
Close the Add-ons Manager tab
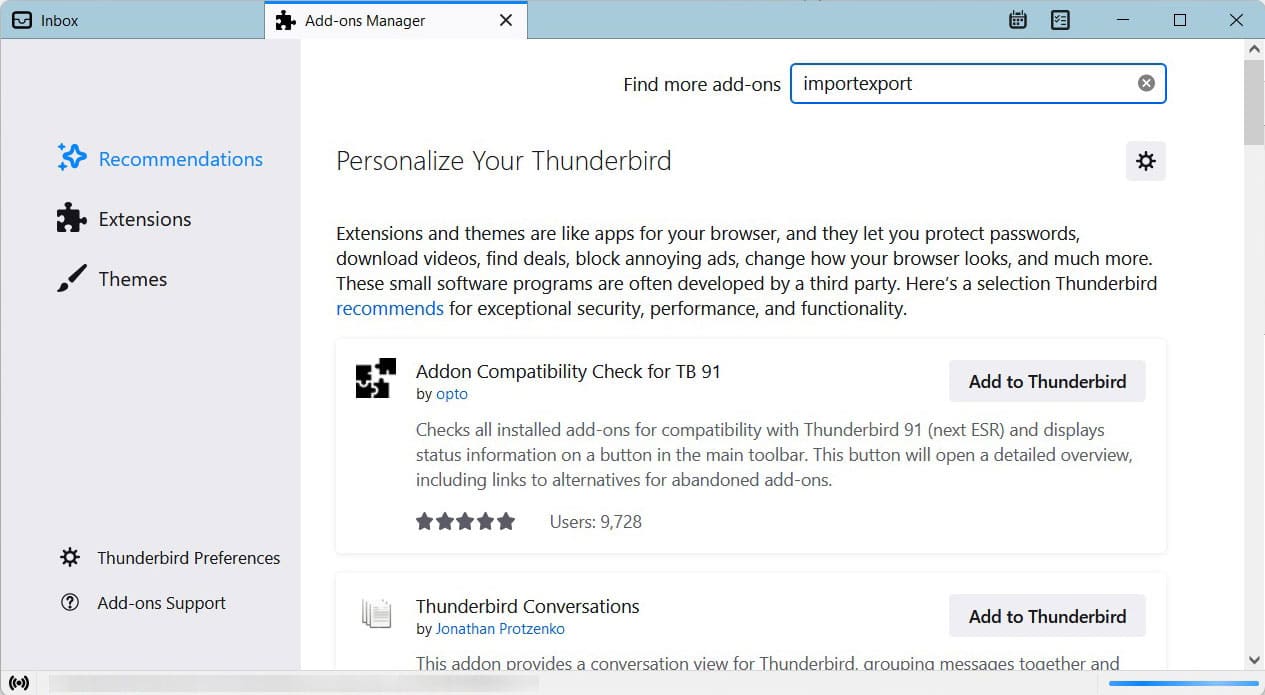506,20
